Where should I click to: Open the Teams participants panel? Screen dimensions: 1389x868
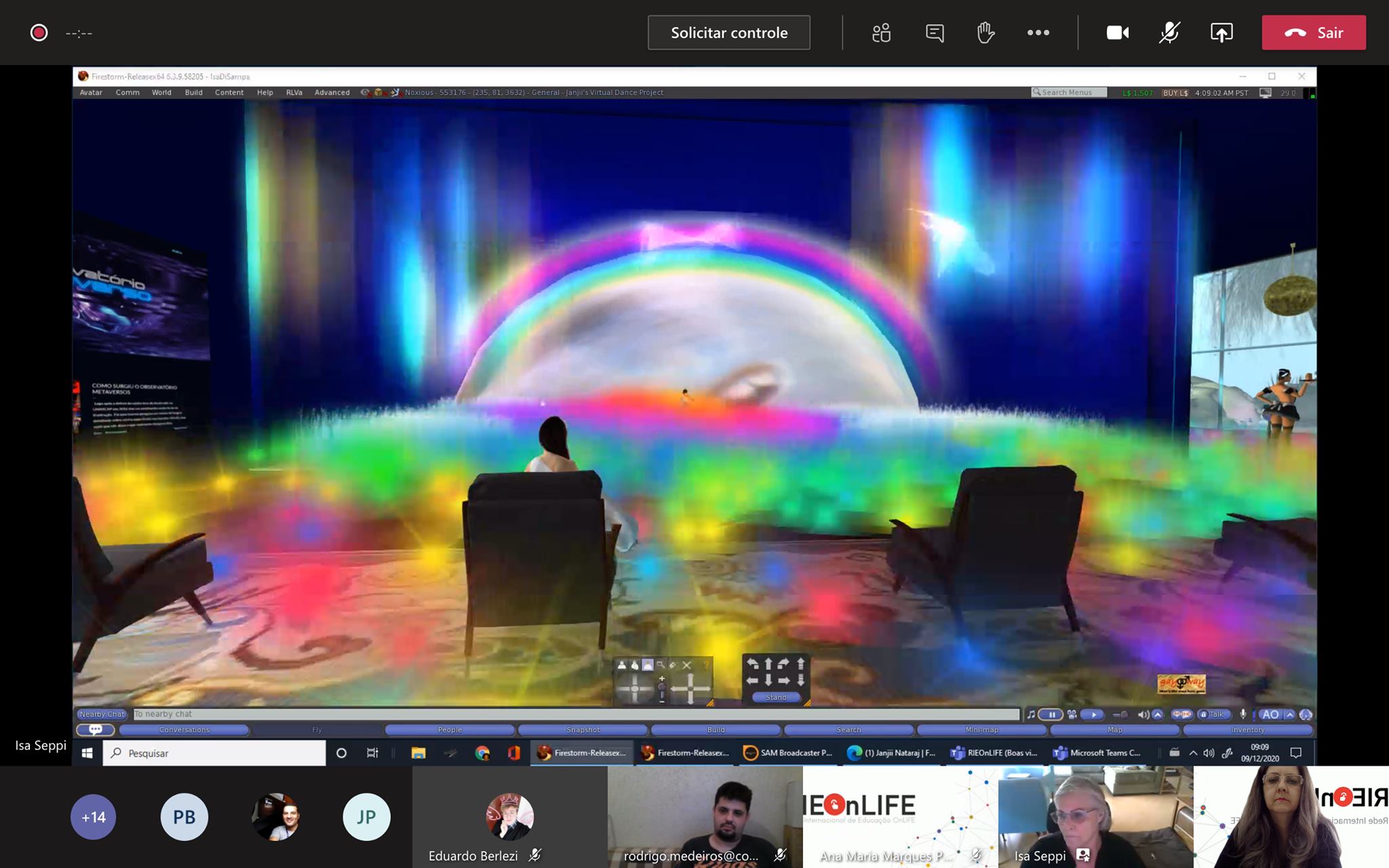pos(881,33)
